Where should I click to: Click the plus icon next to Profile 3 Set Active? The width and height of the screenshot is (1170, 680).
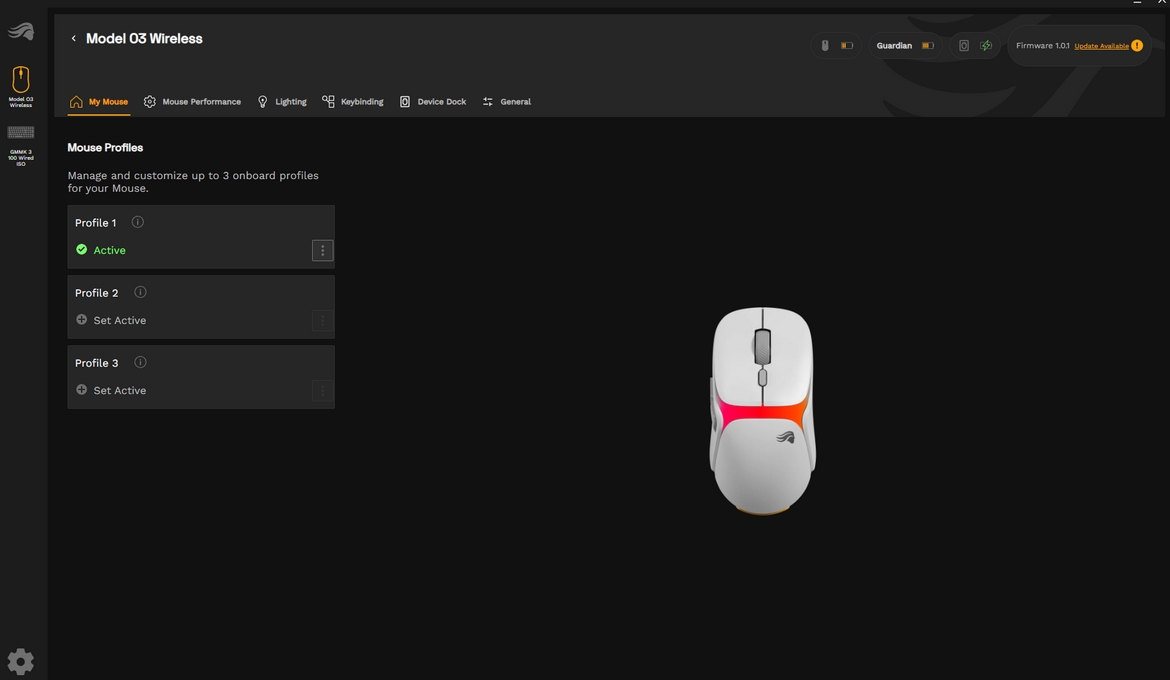(81, 390)
